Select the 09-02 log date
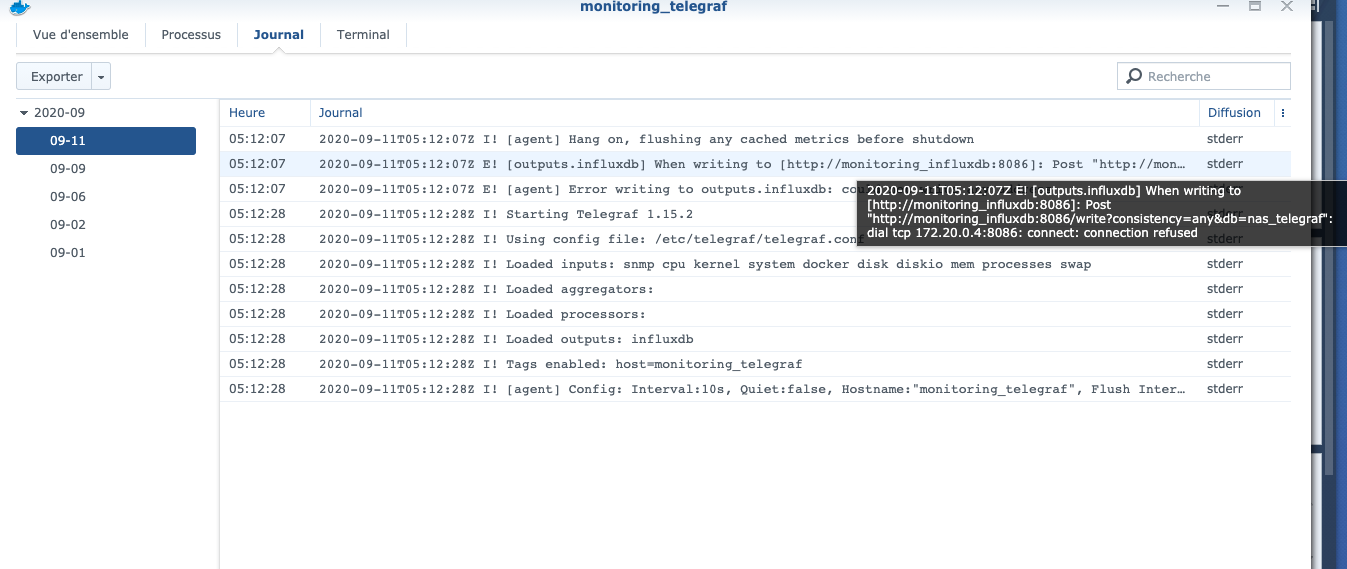Screen dimensions: 1347x569 click(106, 225)
